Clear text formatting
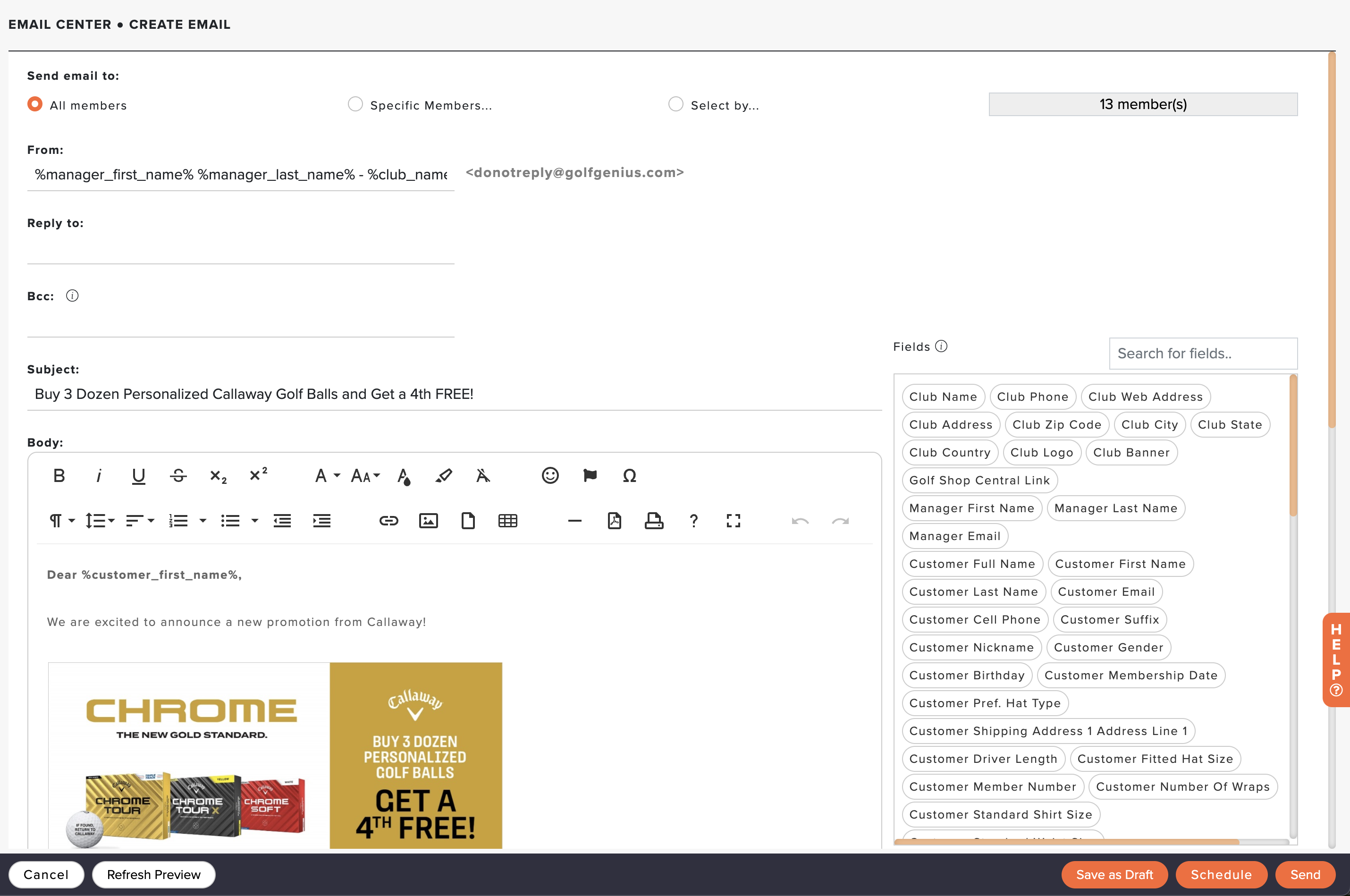Viewport: 1350px width, 896px height. (483, 475)
